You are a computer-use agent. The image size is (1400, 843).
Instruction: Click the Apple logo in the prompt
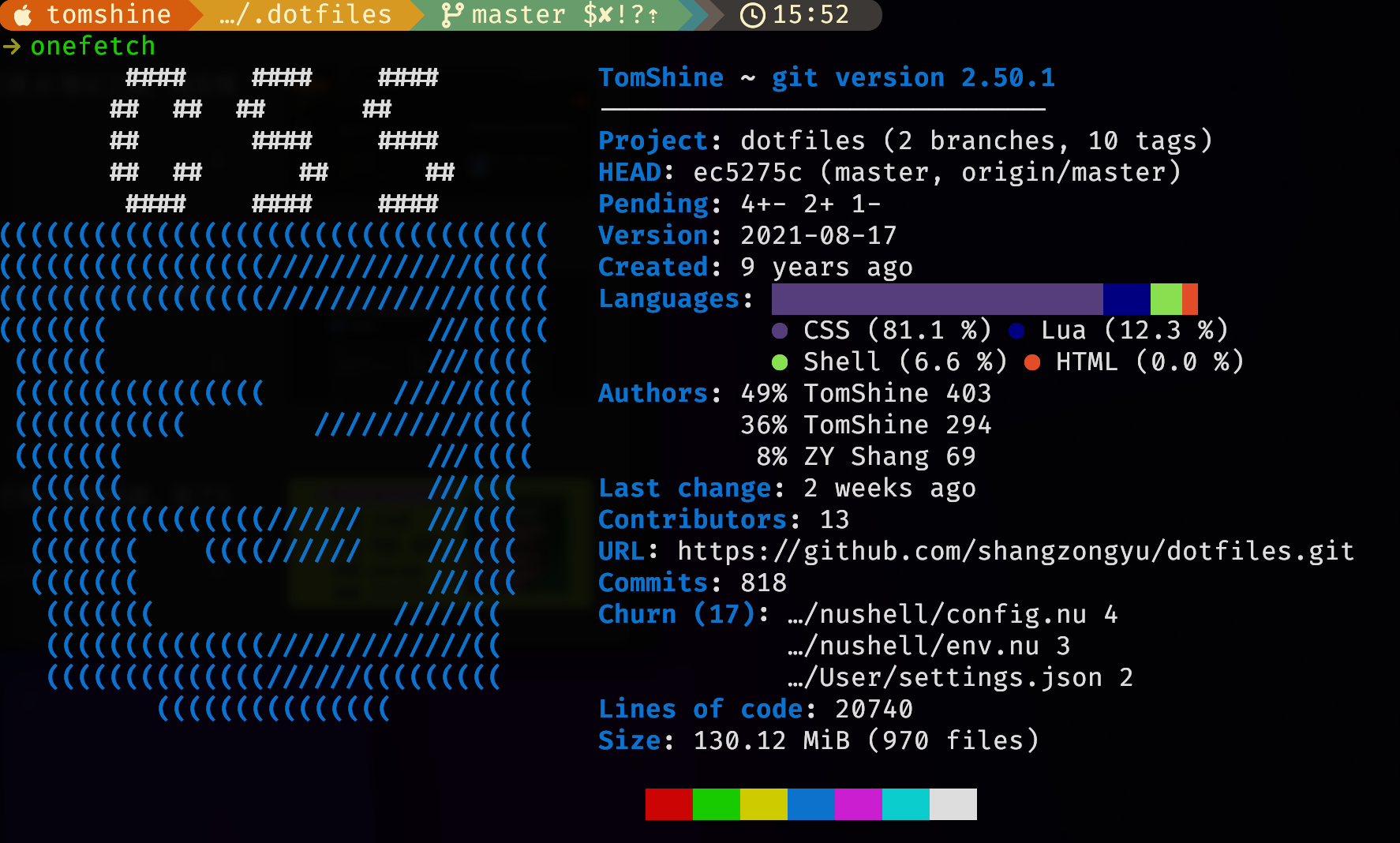[x=23, y=15]
